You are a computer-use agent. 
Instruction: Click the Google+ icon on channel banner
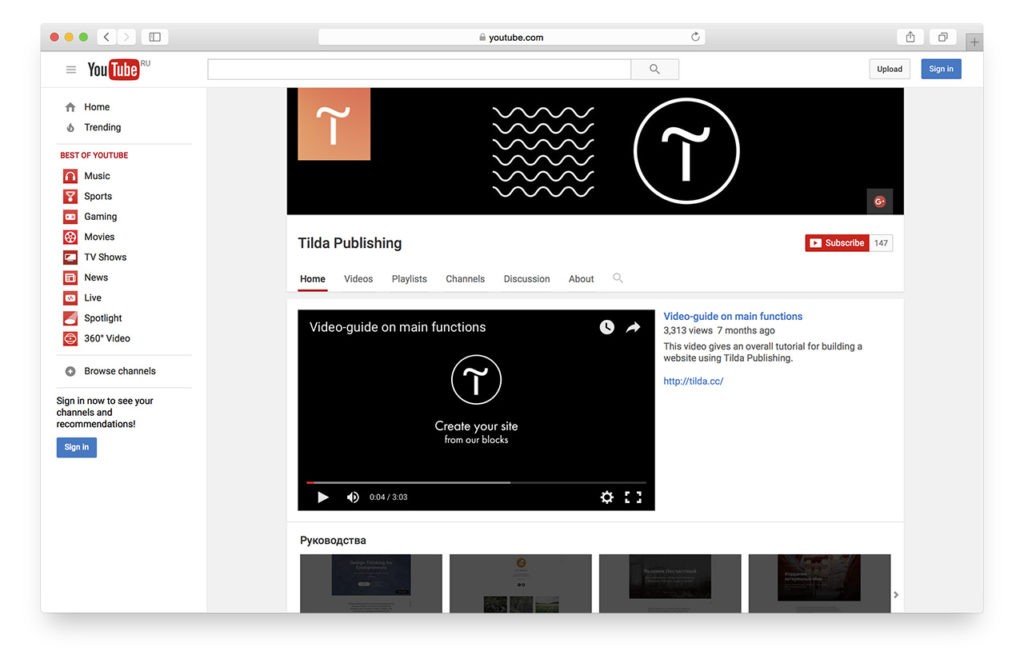pos(880,201)
